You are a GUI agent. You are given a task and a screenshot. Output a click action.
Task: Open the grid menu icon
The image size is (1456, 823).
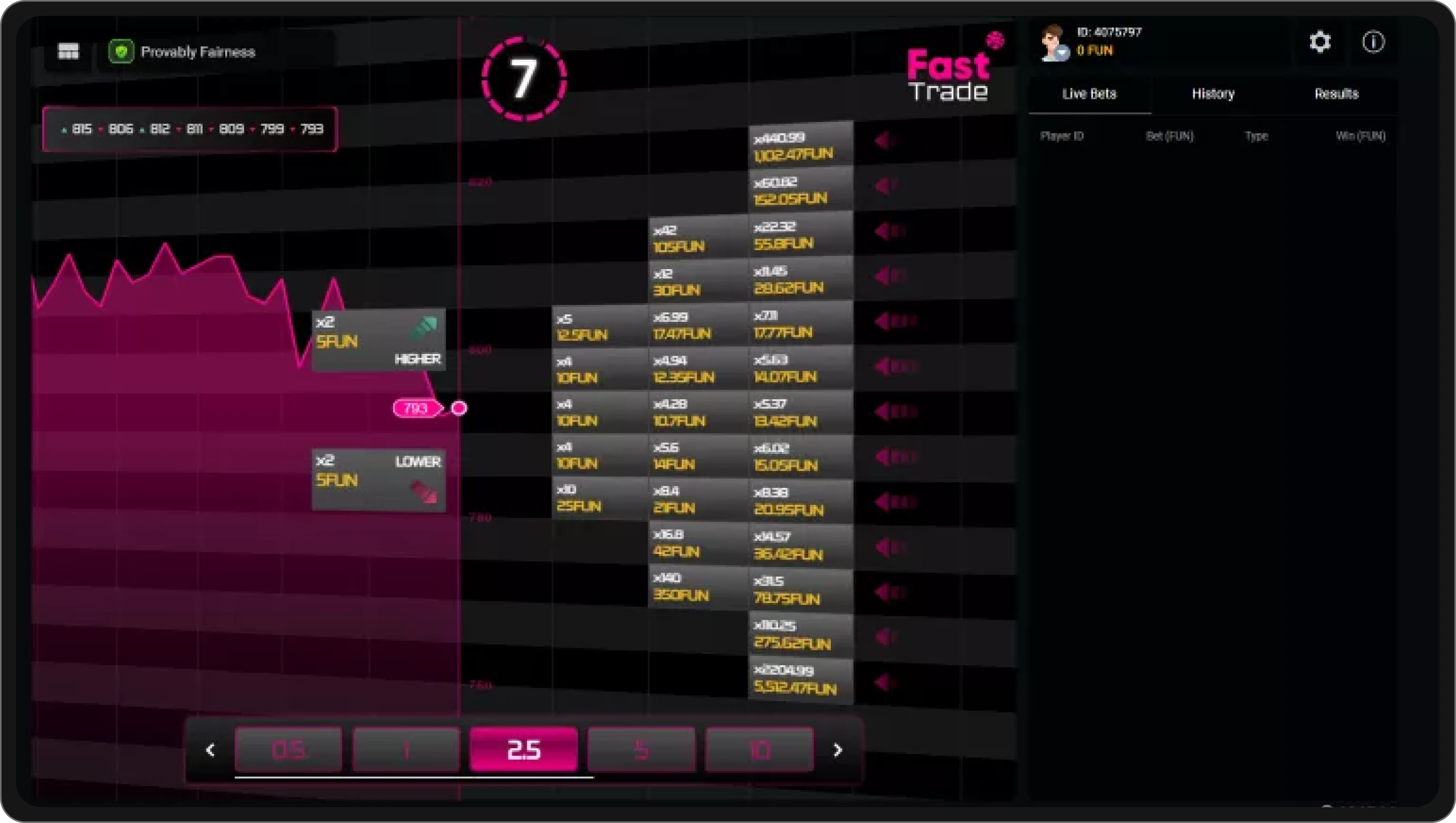[x=69, y=52]
